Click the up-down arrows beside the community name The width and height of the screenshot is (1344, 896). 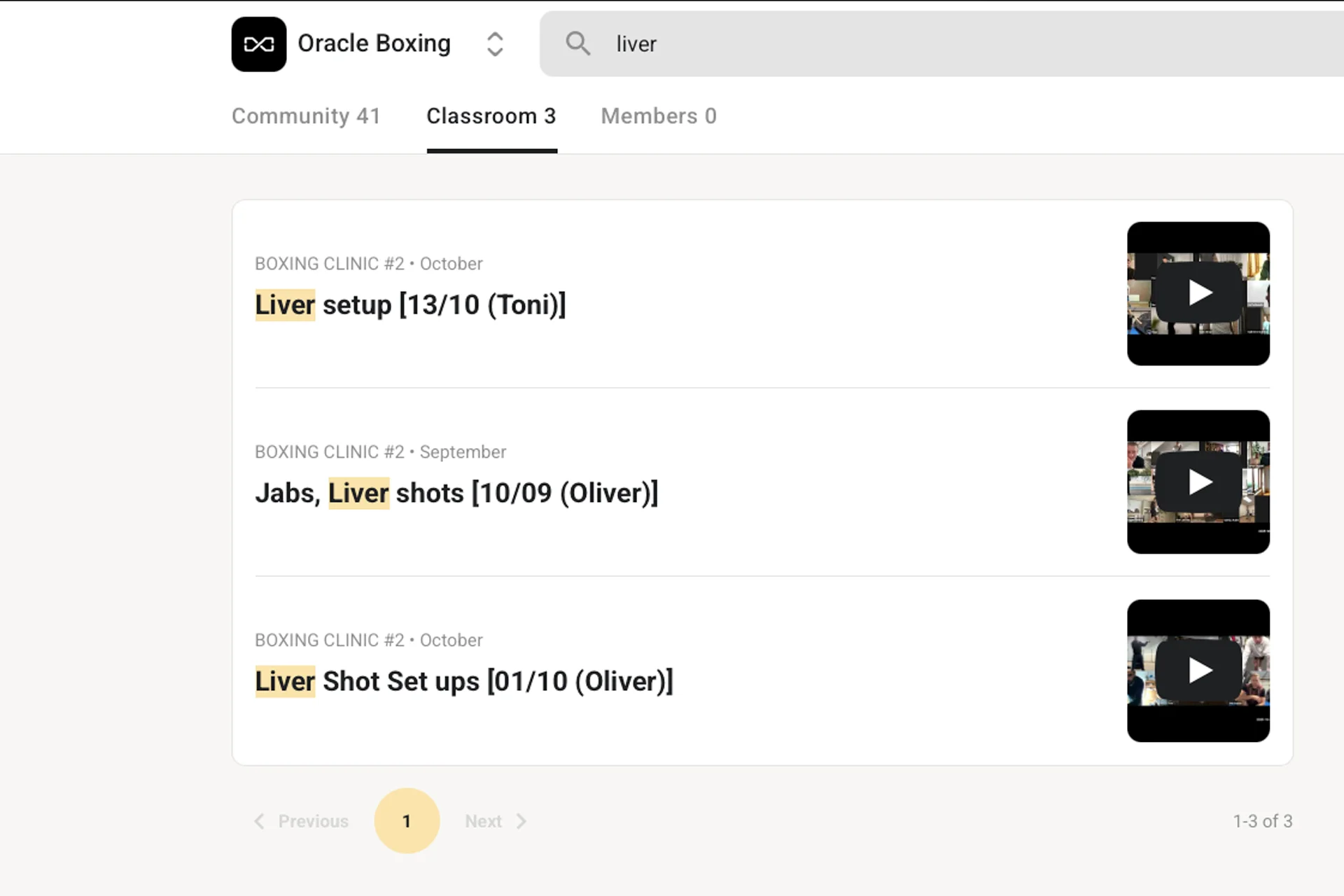(x=495, y=43)
